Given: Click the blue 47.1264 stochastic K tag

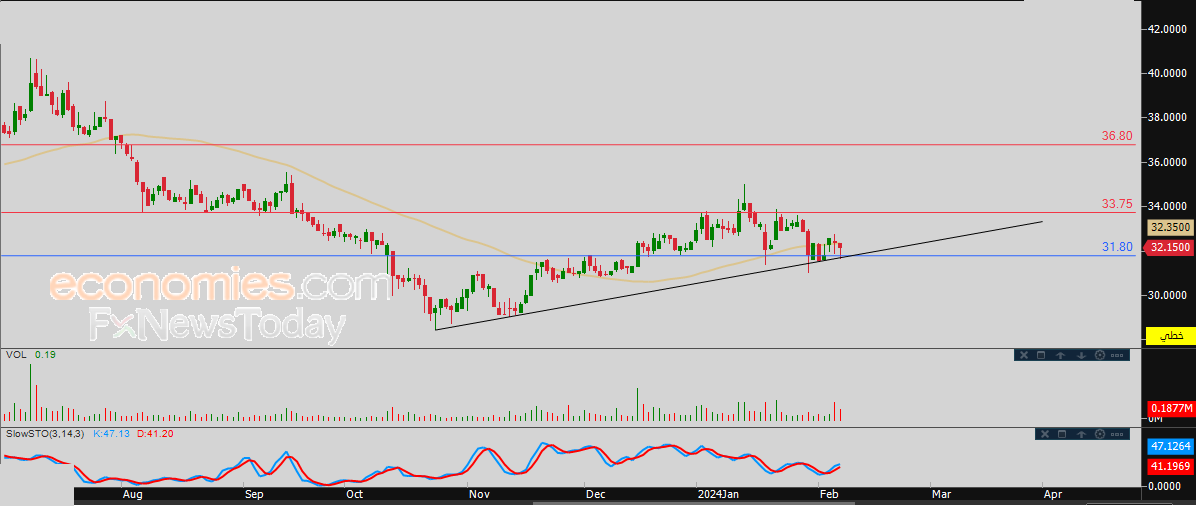Looking at the screenshot, I should 1170,446.
